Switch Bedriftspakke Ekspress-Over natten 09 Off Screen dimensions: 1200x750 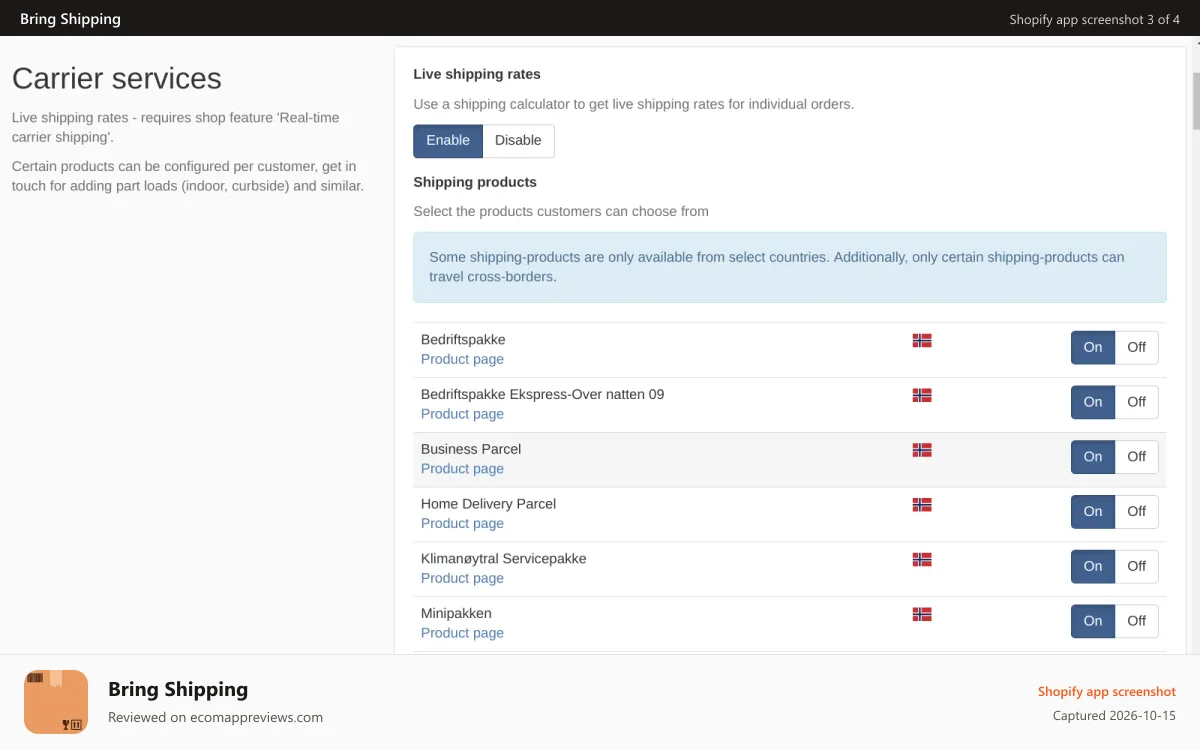[1137, 402]
